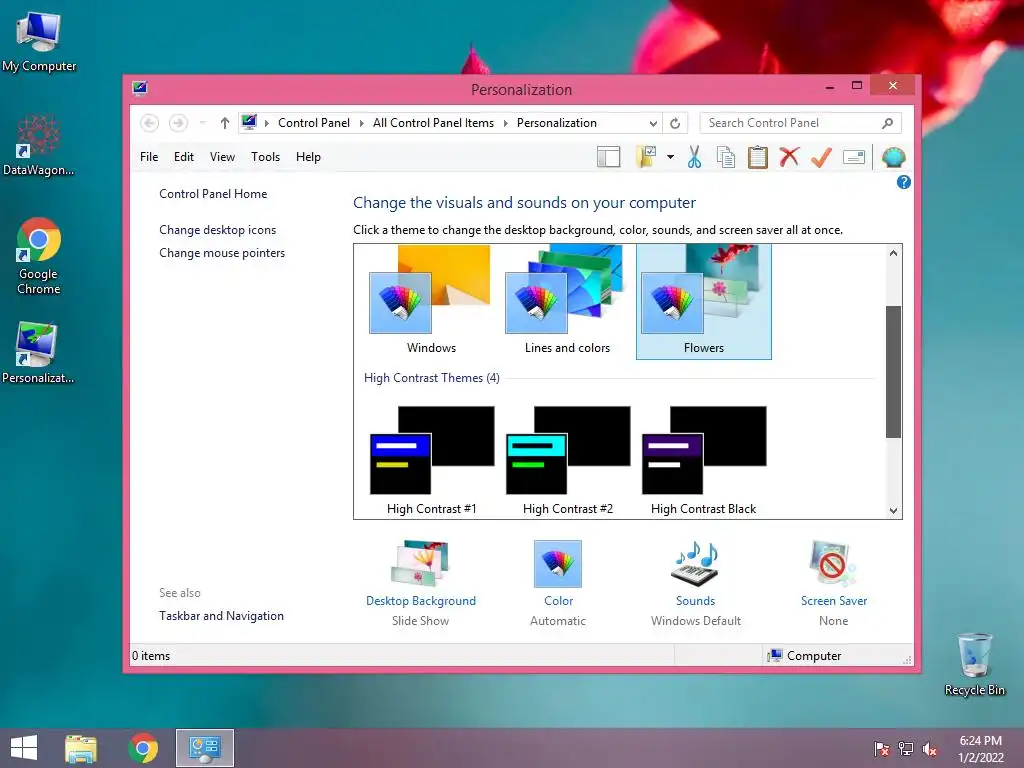This screenshot has height=768, width=1024.
Task: Click Change desktop icons link
Action: [217, 230]
